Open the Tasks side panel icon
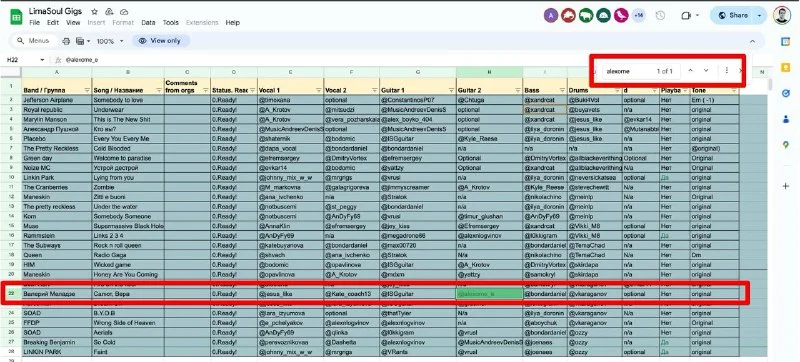800x362 pixels. (786, 93)
